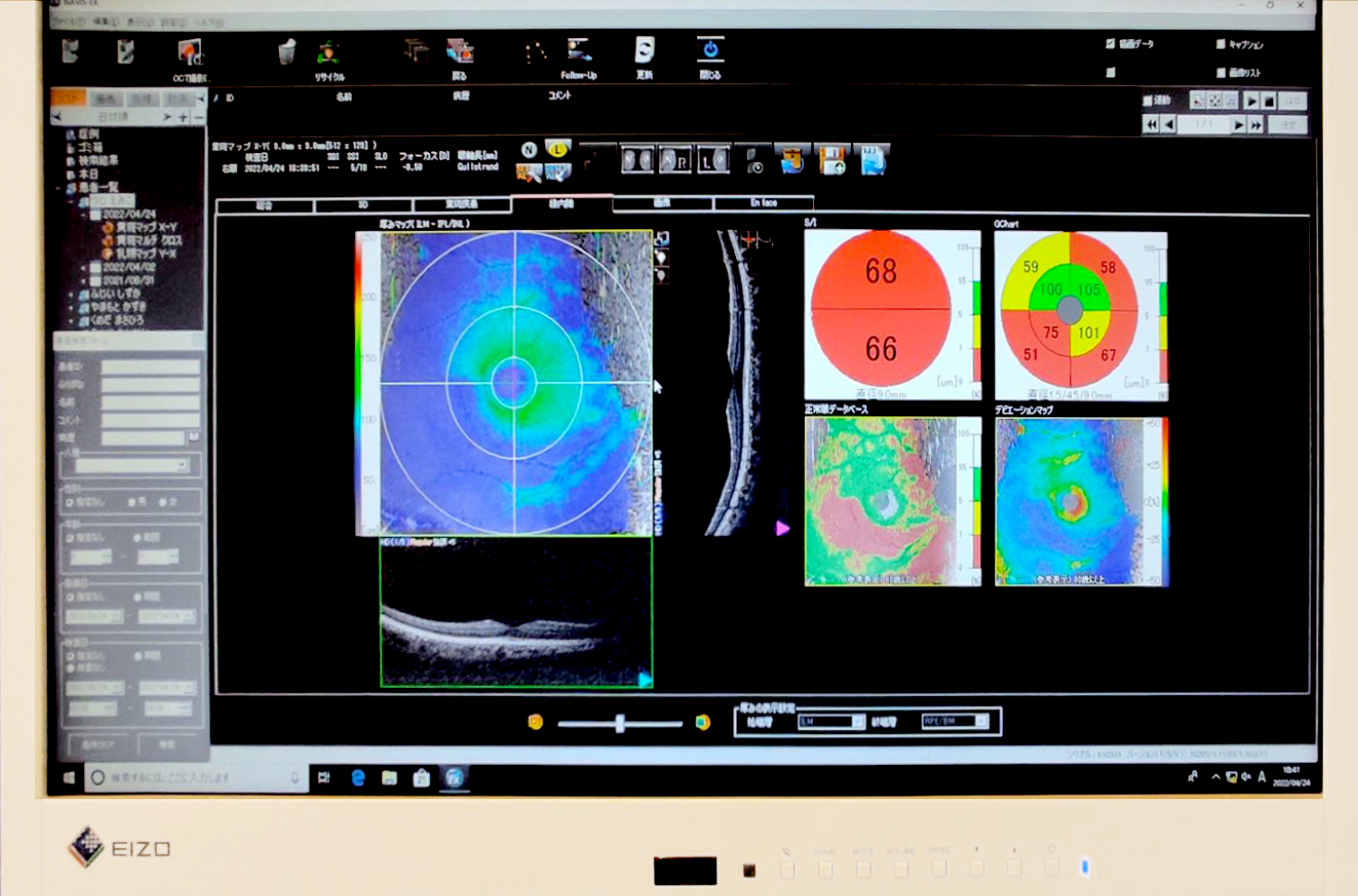1358x896 pixels.
Task: Toggle the first checked checkbox at top right
Action: 1111,43
